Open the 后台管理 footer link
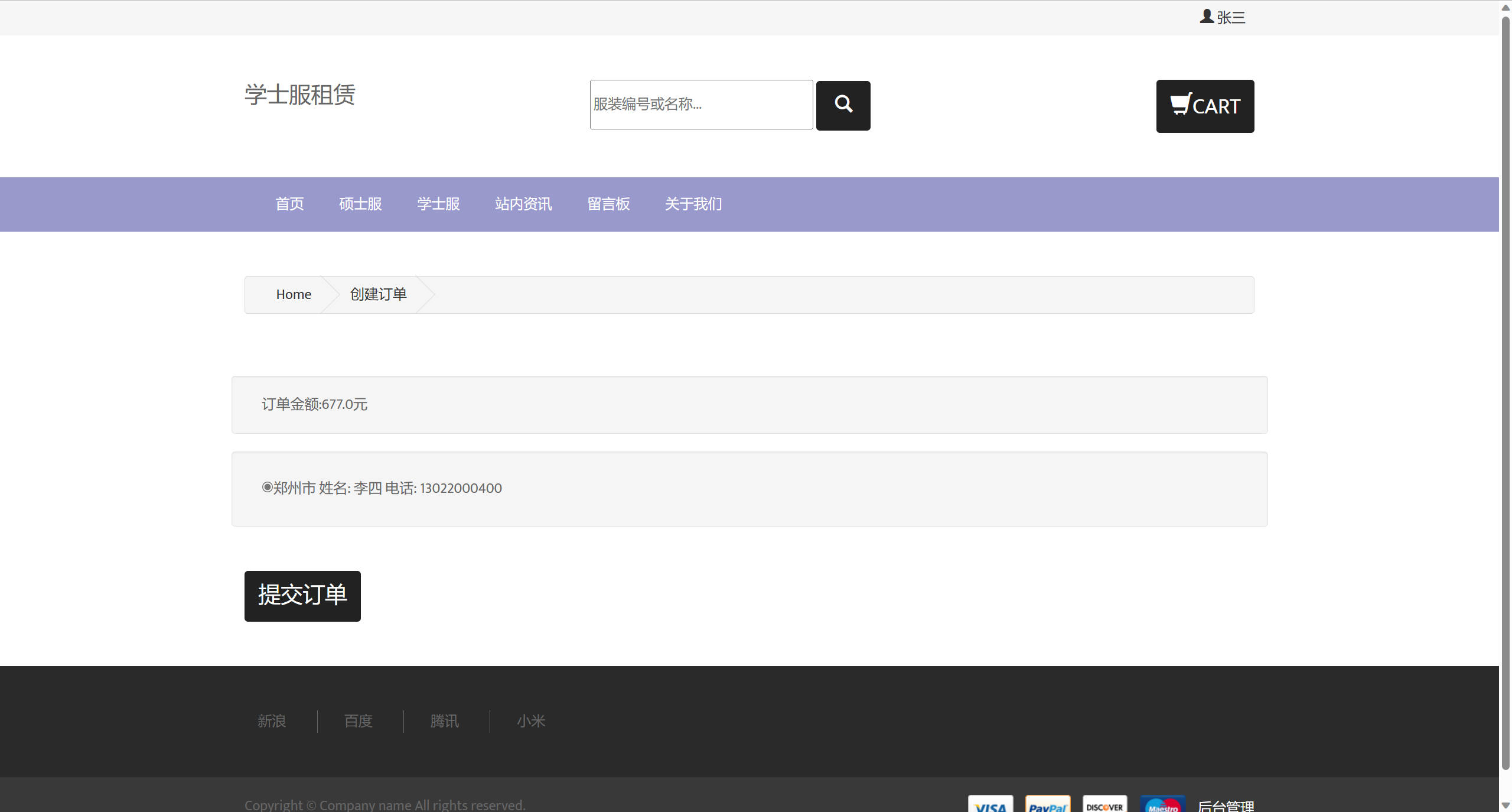 pos(1226,806)
